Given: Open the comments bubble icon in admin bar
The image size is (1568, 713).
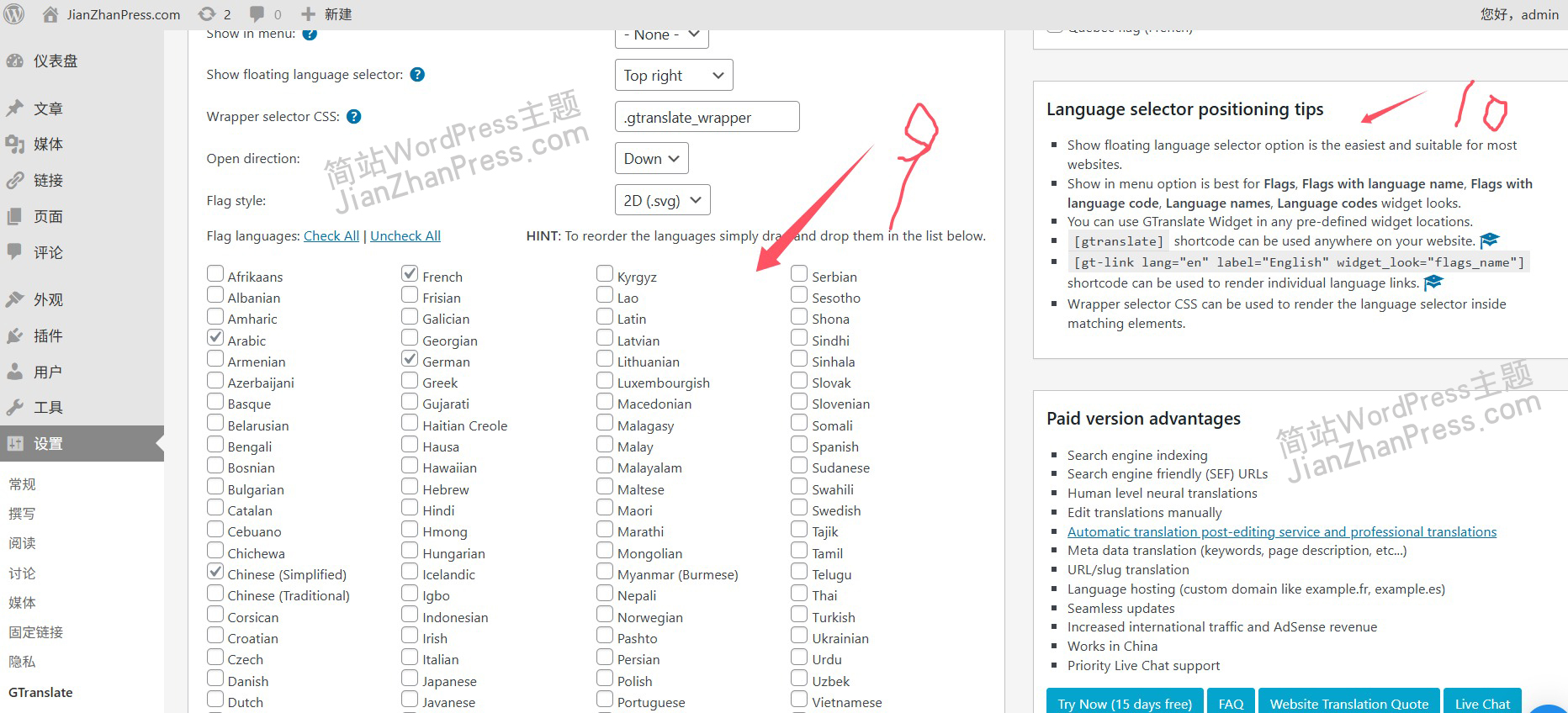Looking at the screenshot, I should tap(257, 14).
